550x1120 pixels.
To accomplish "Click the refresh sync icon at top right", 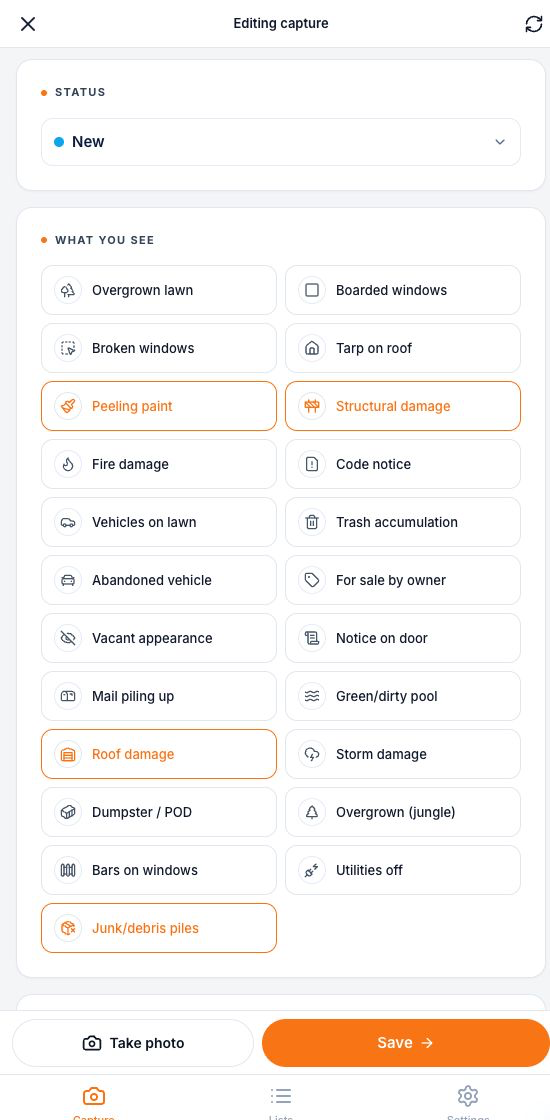I will point(534,24).
